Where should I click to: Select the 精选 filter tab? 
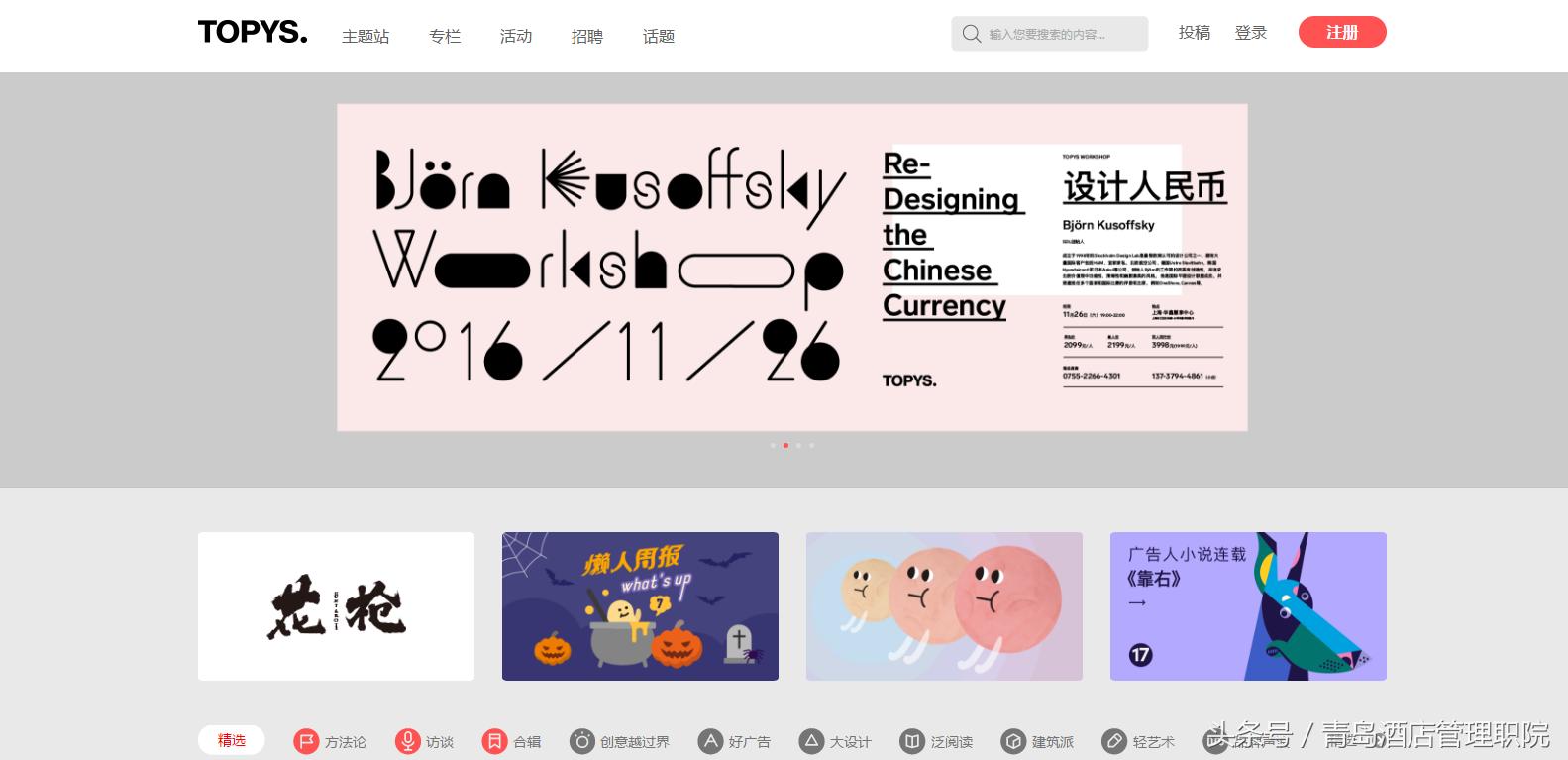click(232, 740)
